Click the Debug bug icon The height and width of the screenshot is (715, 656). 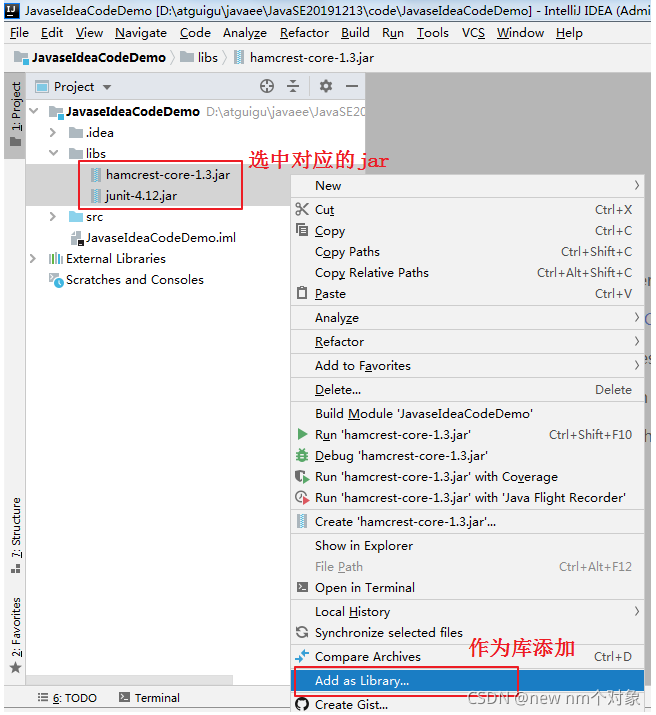pyautogui.click(x=301, y=455)
